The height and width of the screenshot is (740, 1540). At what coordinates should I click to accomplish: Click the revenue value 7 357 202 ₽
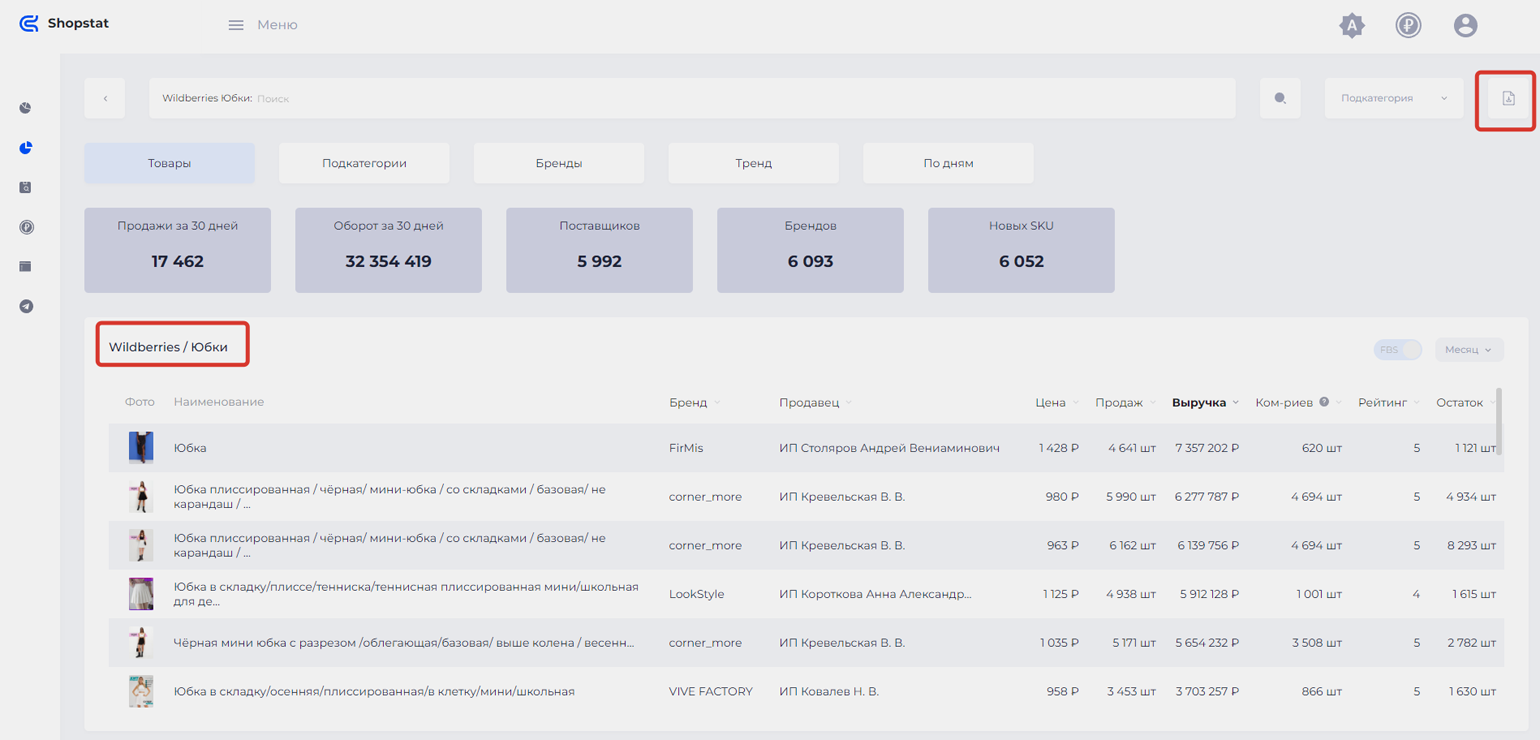coord(1207,448)
